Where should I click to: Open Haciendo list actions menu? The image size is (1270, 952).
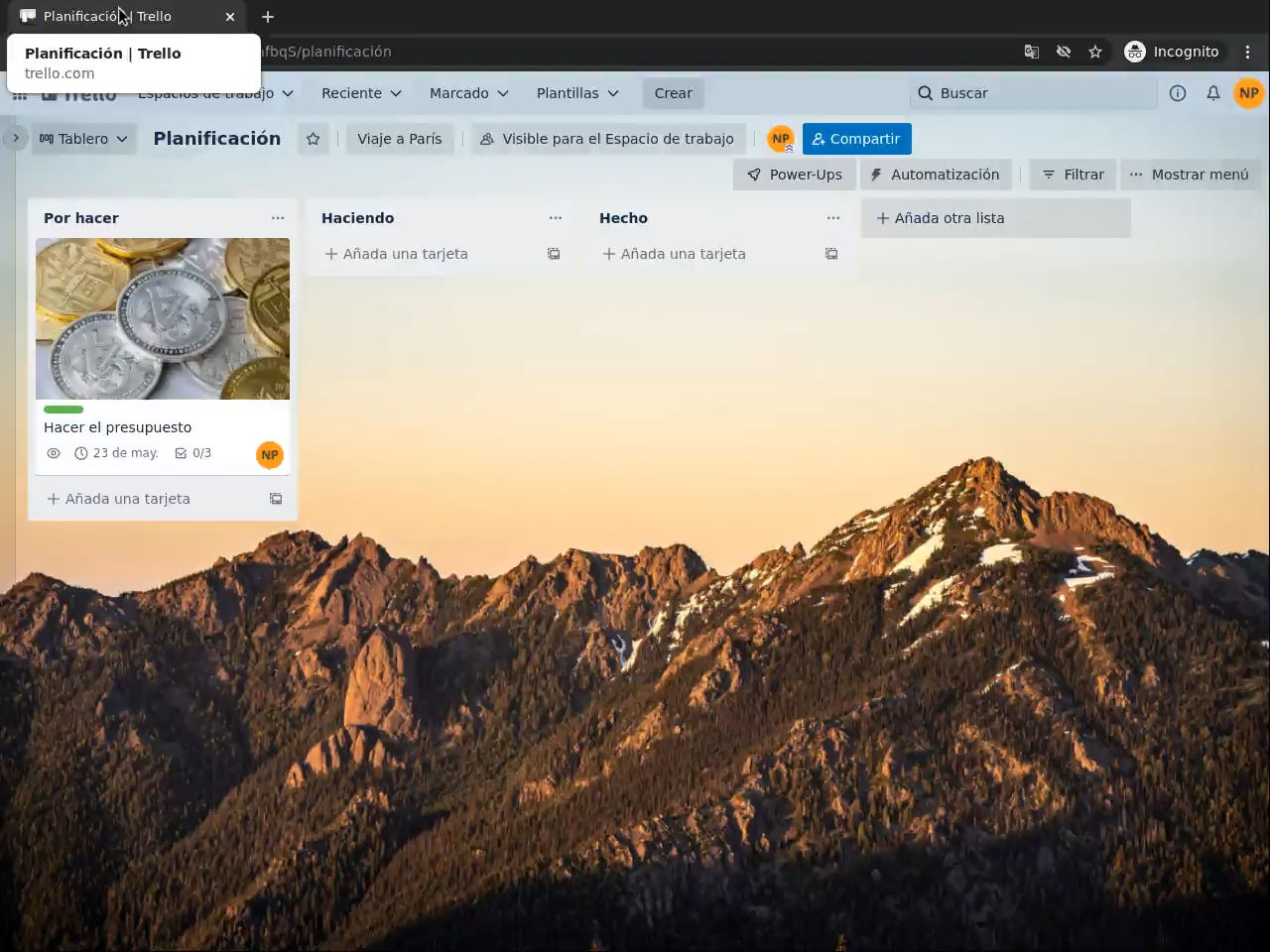tap(556, 218)
